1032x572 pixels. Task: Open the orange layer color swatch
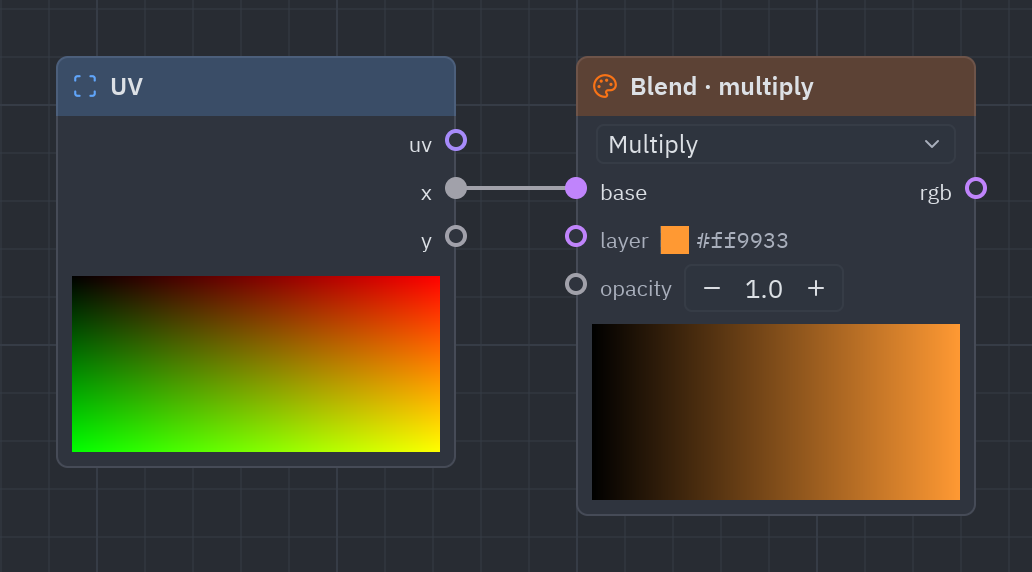pos(675,240)
